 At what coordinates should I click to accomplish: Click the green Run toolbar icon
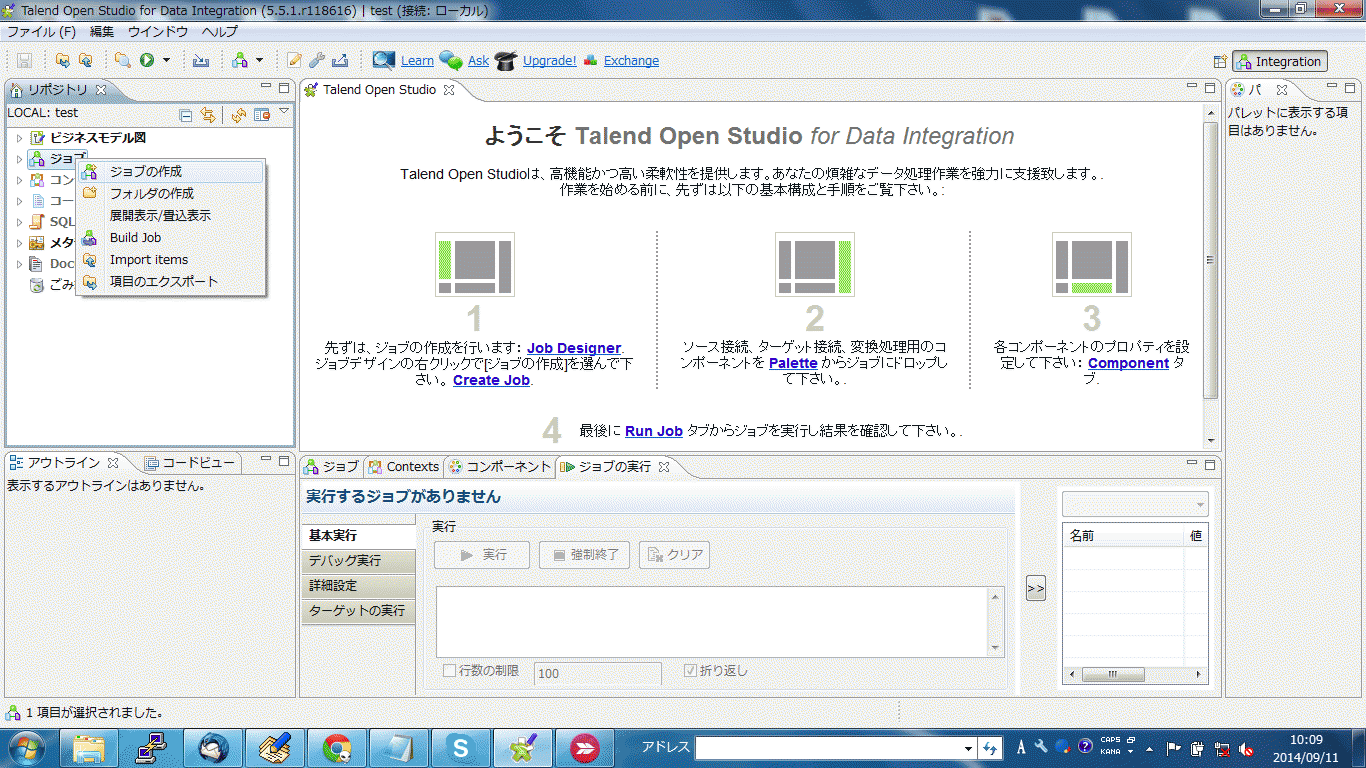pyautogui.click(x=147, y=61)
